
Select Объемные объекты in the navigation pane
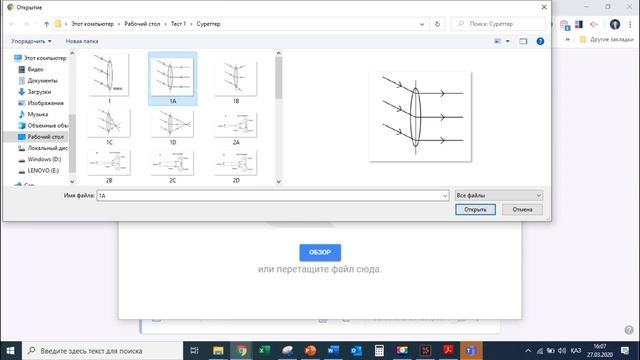point(43,125)
